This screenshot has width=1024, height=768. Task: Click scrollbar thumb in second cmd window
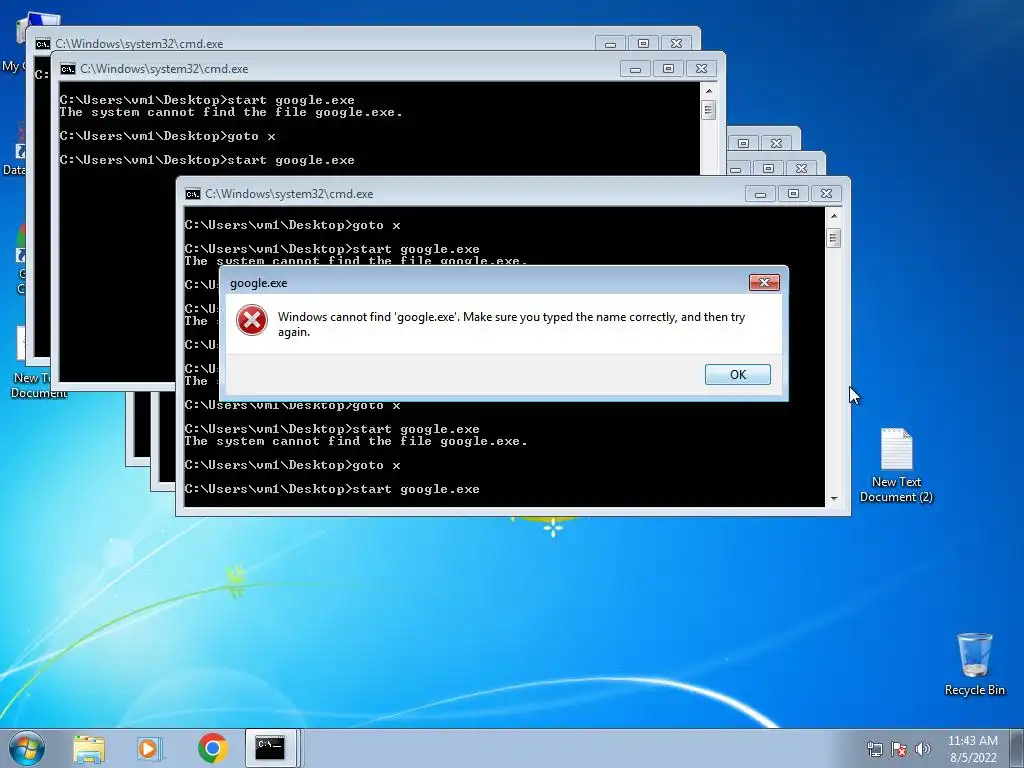tap(709, 110)
